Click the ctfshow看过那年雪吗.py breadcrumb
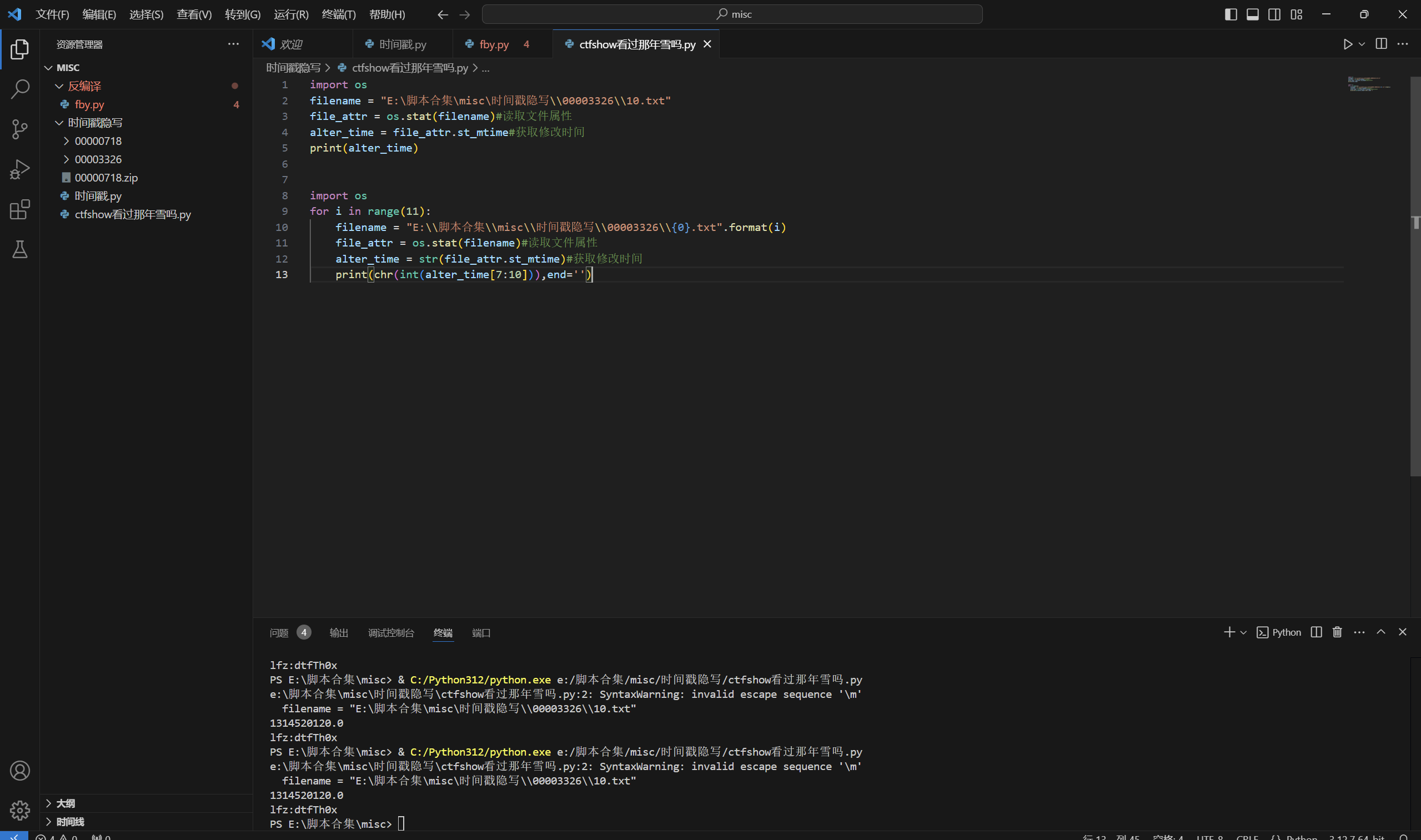 [410, 68]
